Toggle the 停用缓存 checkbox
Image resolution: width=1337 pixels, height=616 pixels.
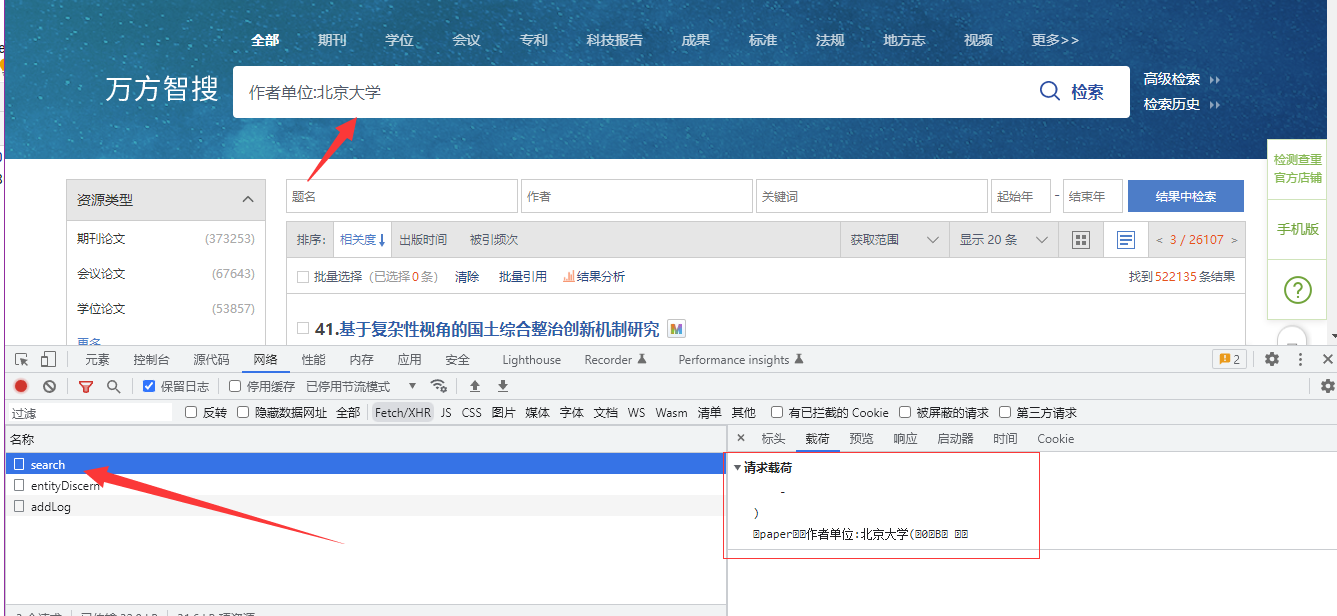point(235,386)
